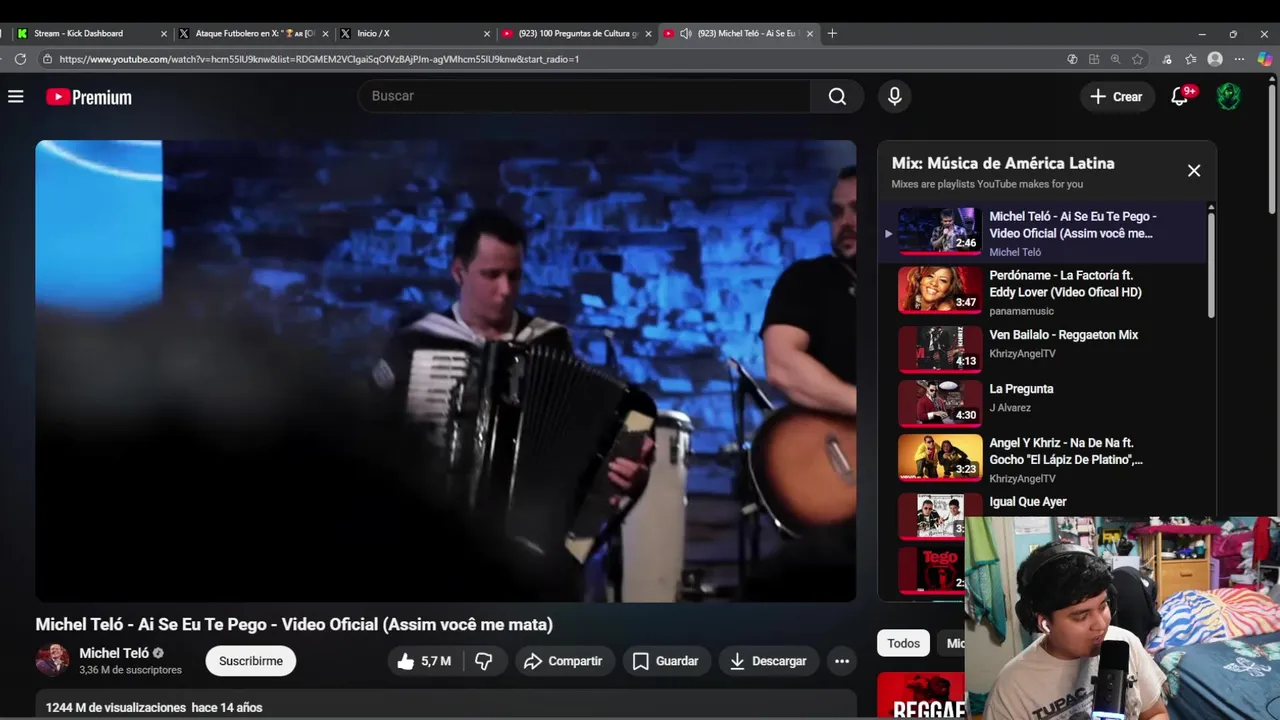
Task: Click the browser address bar URL
Action: tap(319, 59)
